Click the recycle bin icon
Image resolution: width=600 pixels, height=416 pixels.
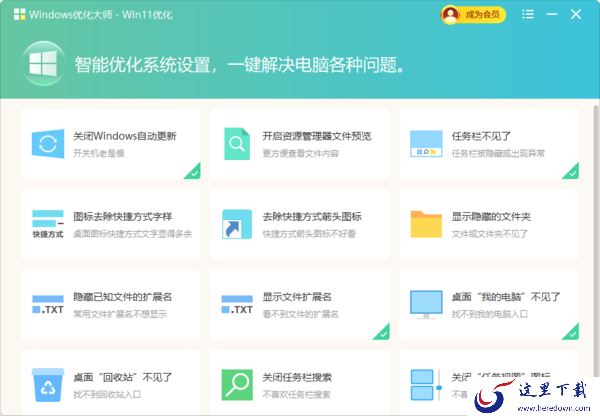(48, 385)
